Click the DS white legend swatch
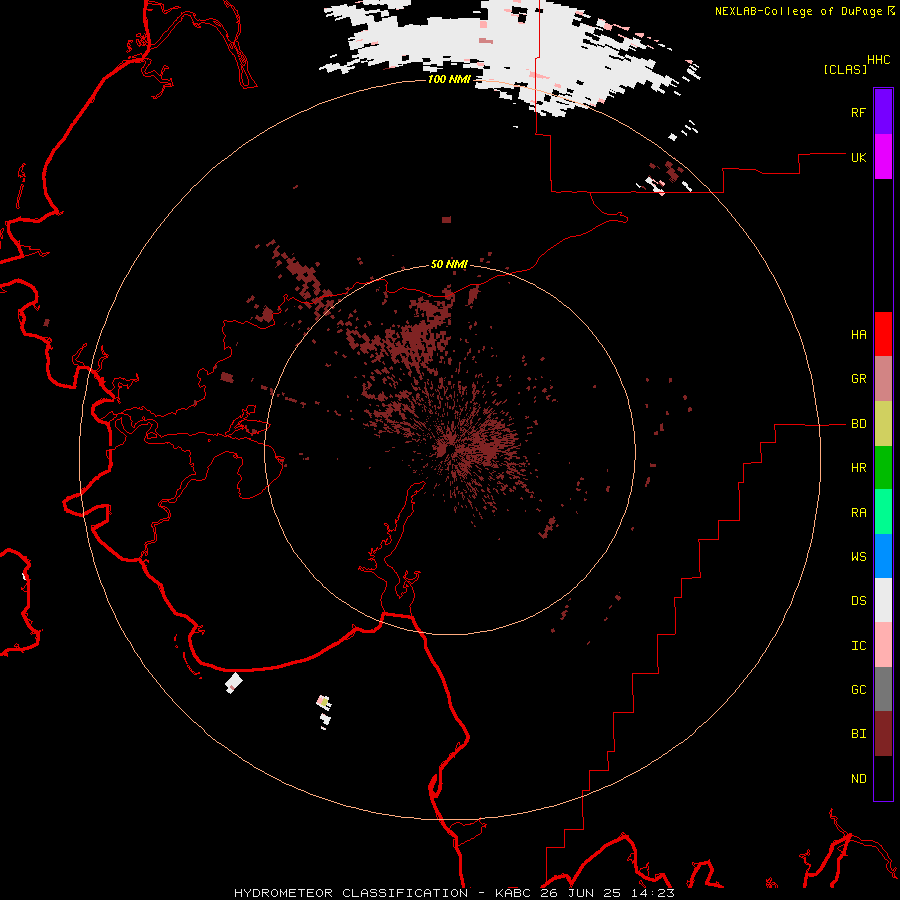The width and height of the screenshot is (900, 900). click(x=883, y=600)
